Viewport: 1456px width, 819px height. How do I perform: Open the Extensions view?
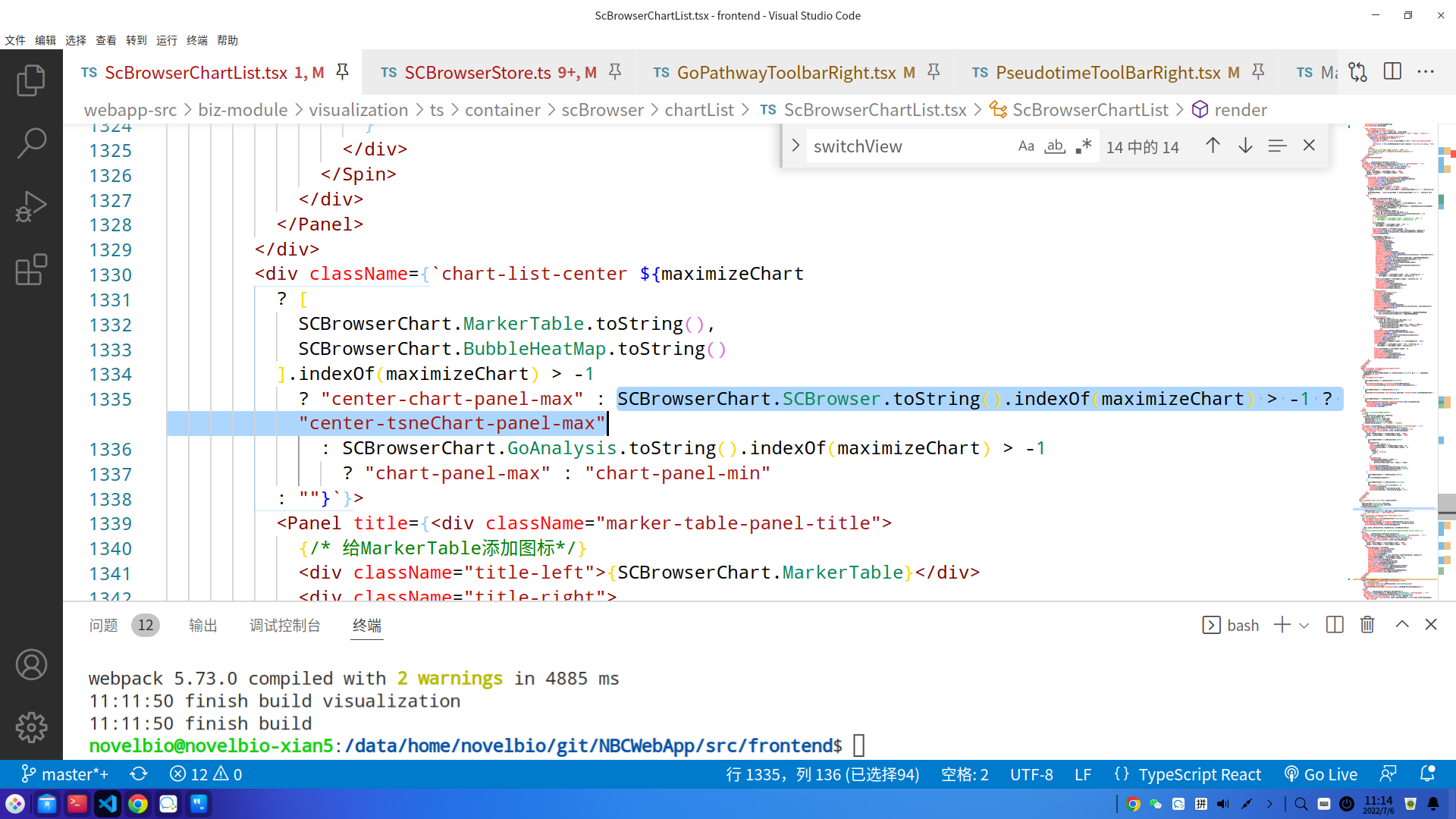31,269
